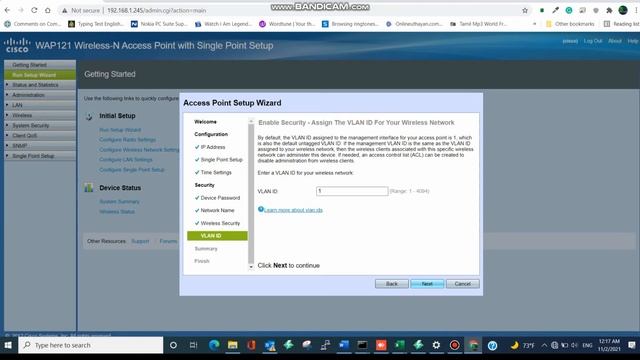Viewport: 640px width, 360px height.
Task: Go to browser Home icon
Action: click(x=47, y=10)
